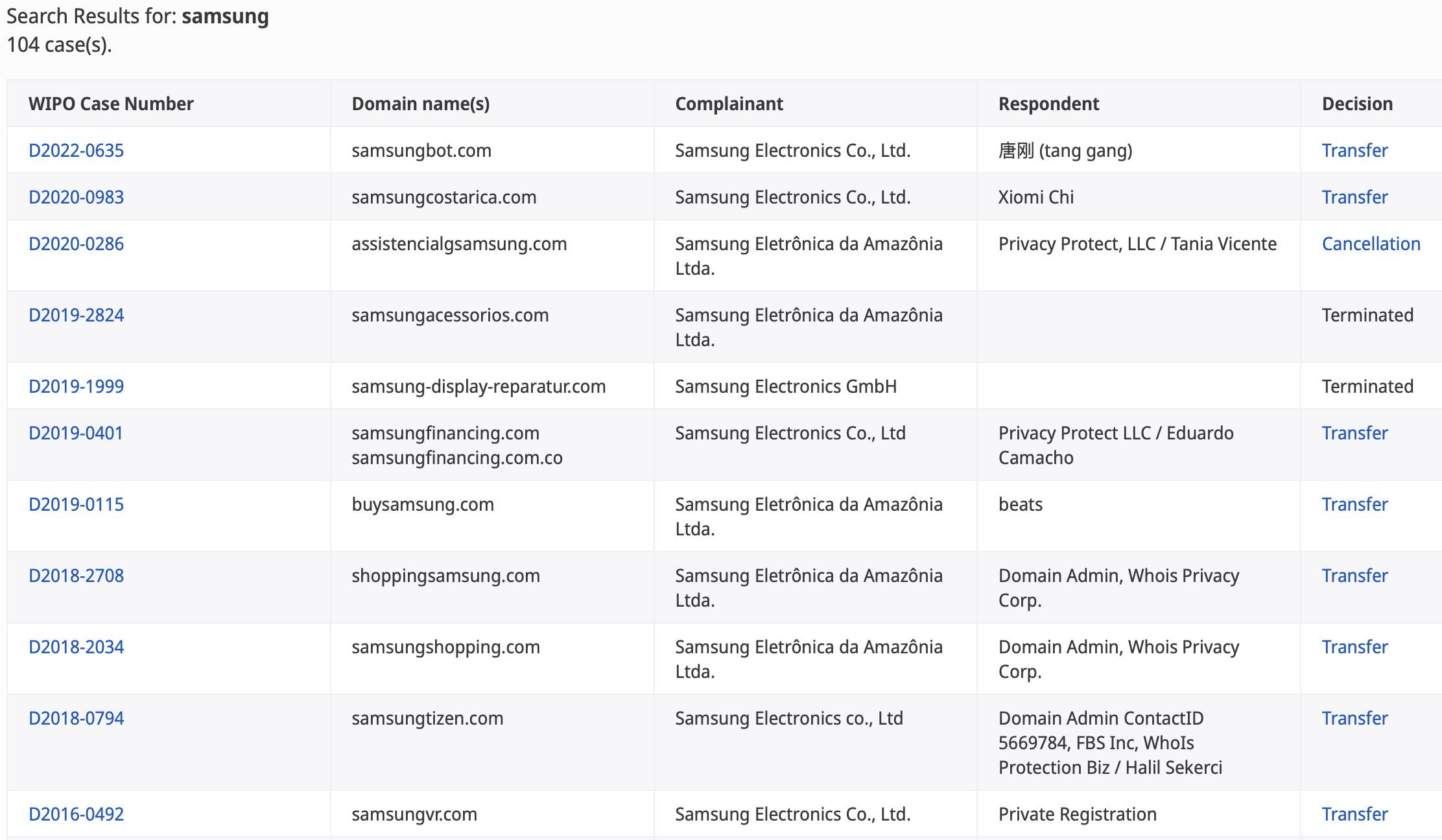
Task: Open case D2018-2034 link
Action: tap(76, 647)
